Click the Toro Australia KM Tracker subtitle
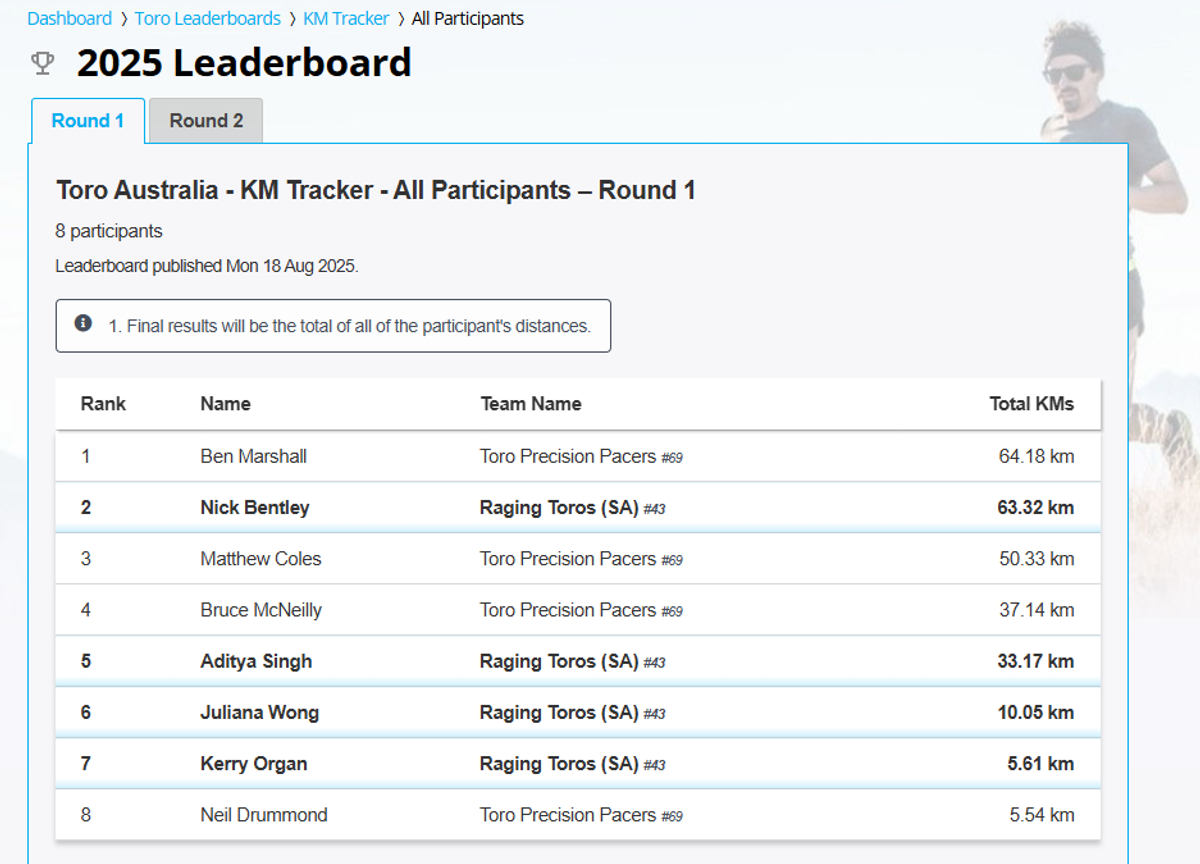This screenshot has height=864, width=1200. pos(376,190)
